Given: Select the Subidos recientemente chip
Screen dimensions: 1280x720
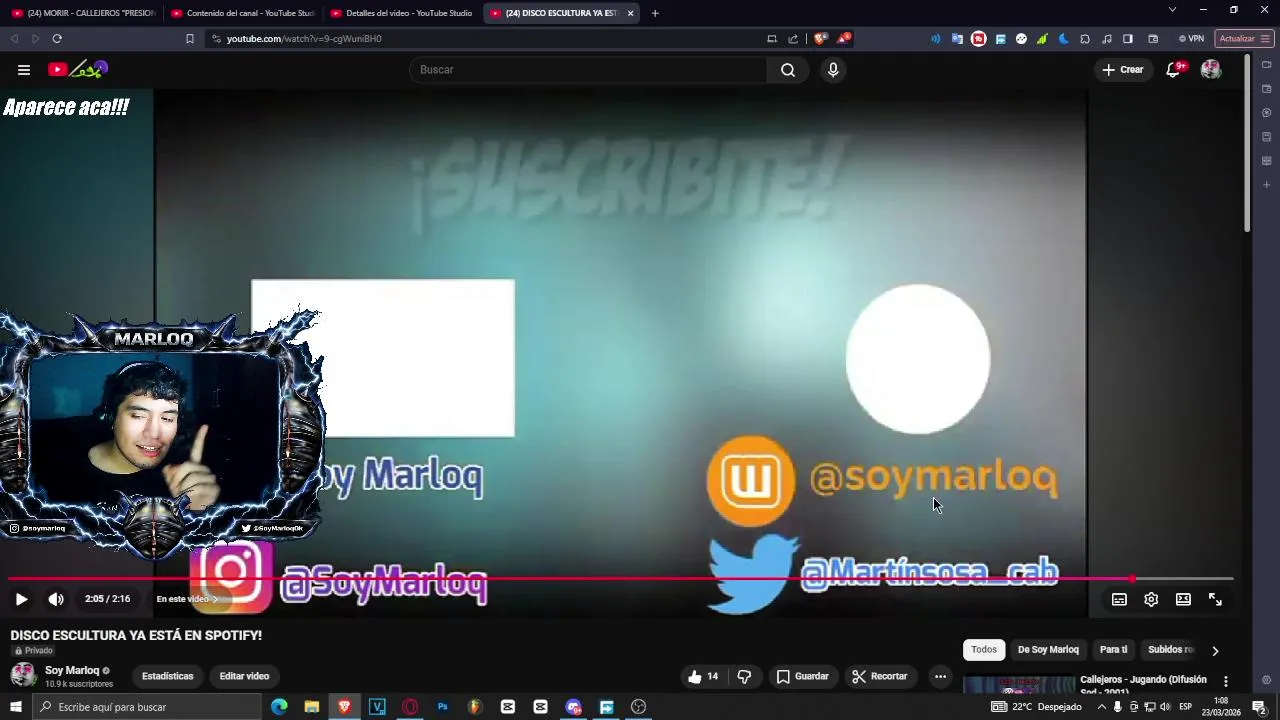Looking at the screenshot, I should tap(1171, 650).
